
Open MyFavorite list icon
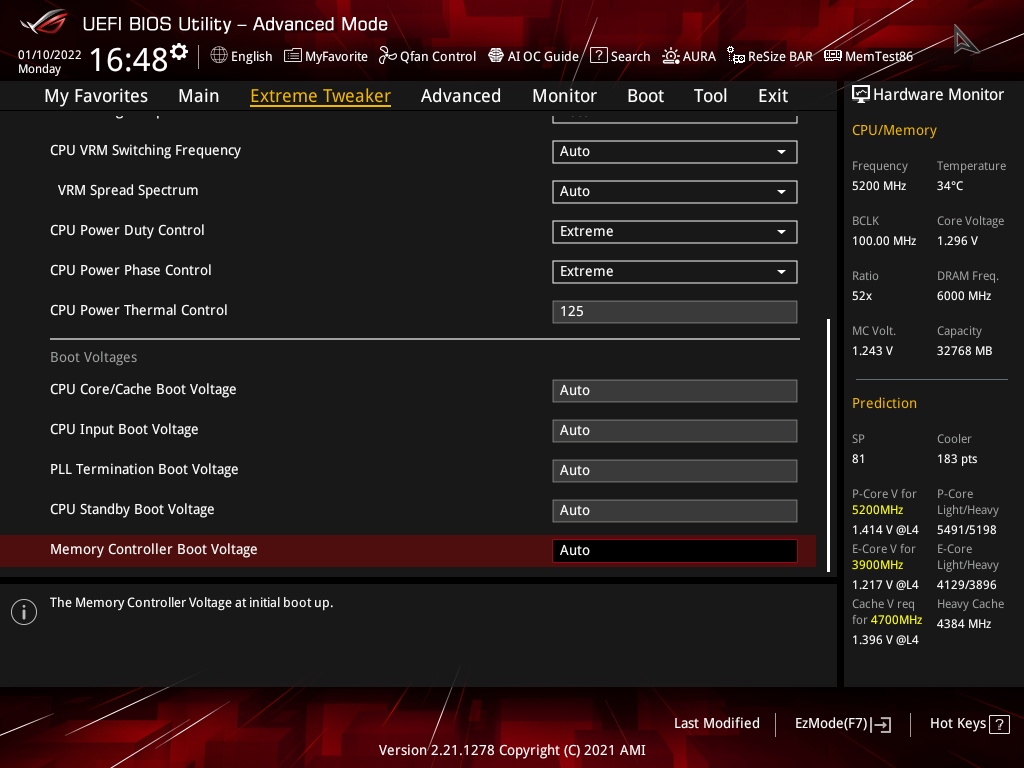[293, 56]
